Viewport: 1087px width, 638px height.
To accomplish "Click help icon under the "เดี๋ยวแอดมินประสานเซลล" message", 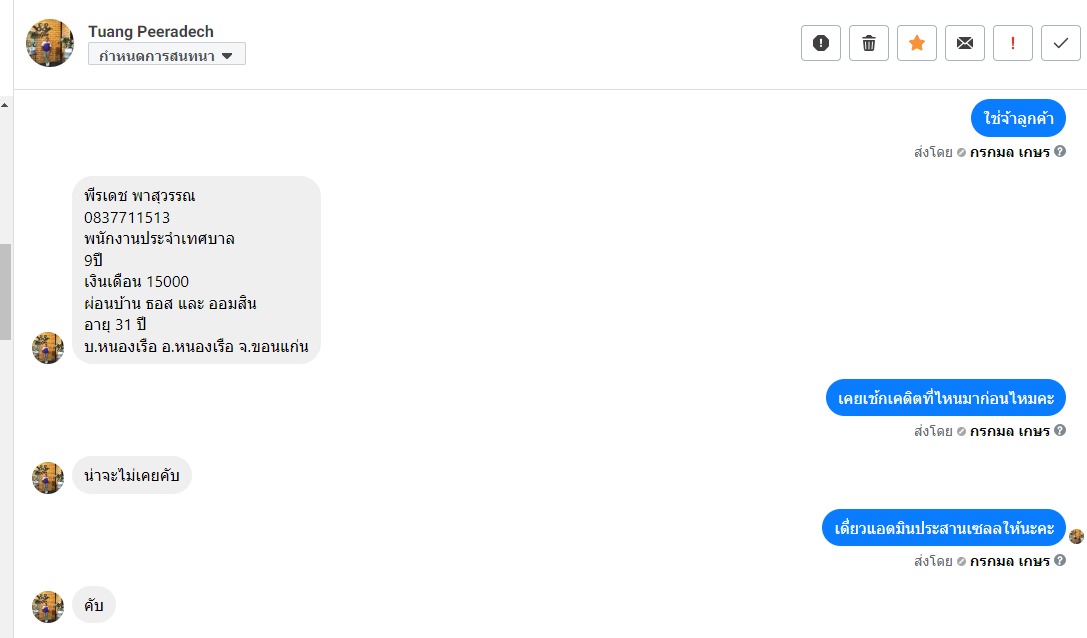I will [x=1060, y=561].
